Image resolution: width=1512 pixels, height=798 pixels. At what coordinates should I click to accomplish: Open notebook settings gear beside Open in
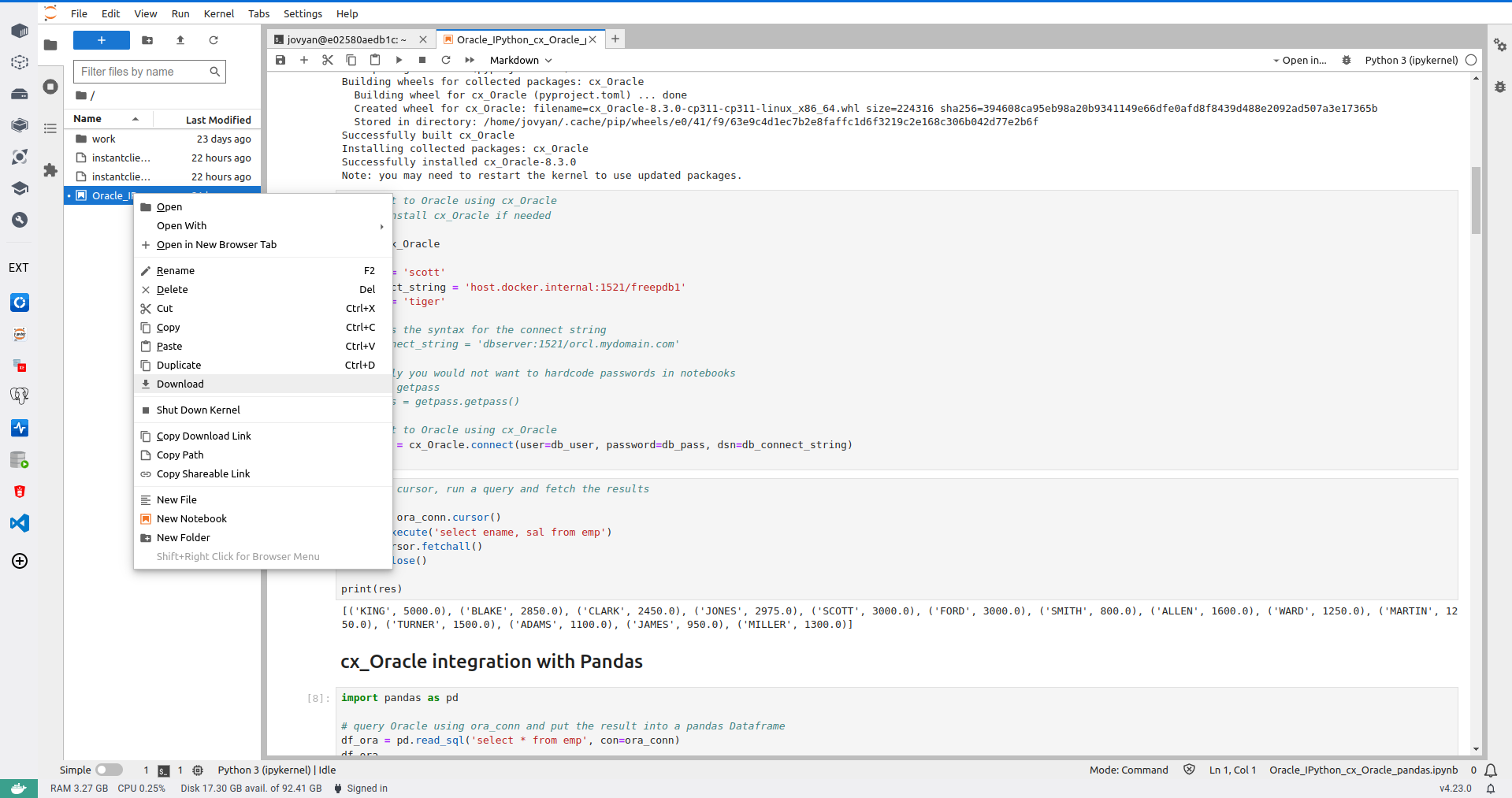[1347, 60]
